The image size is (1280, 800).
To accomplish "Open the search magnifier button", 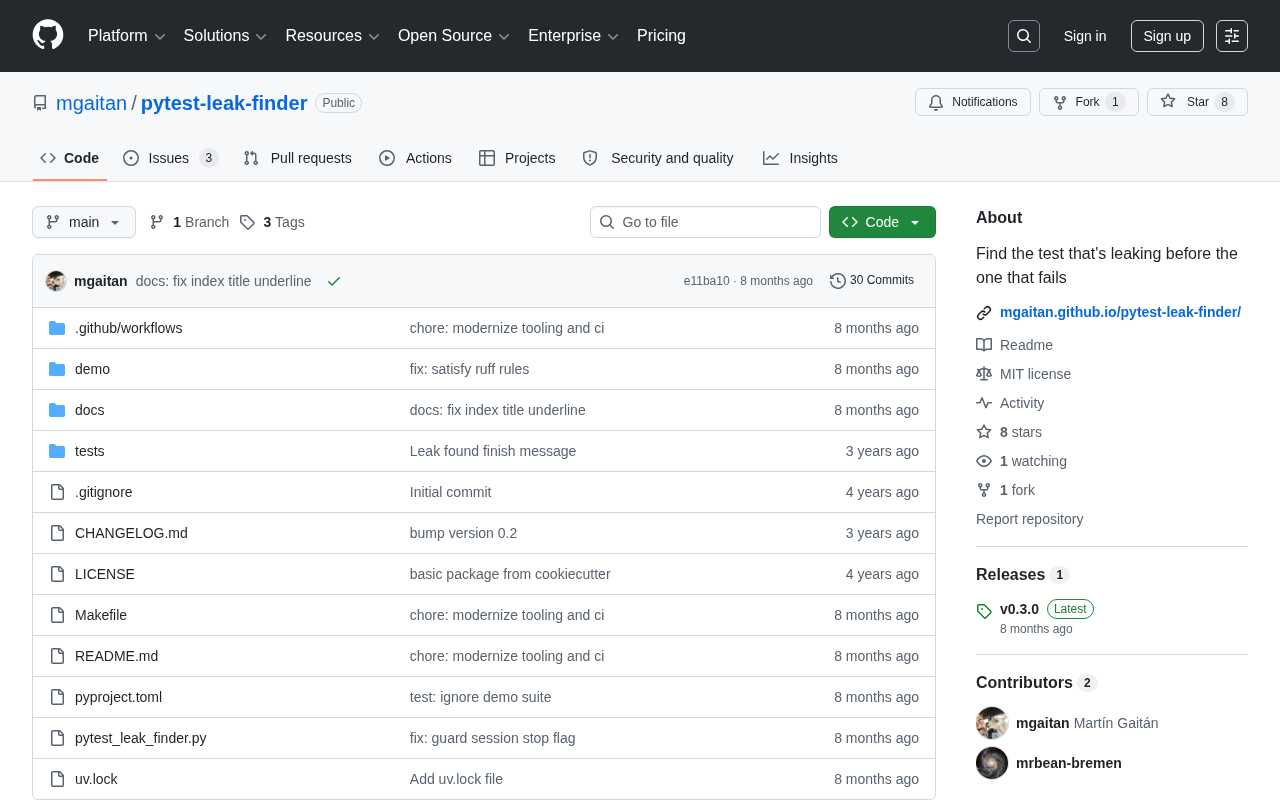I will (1024, 36).
